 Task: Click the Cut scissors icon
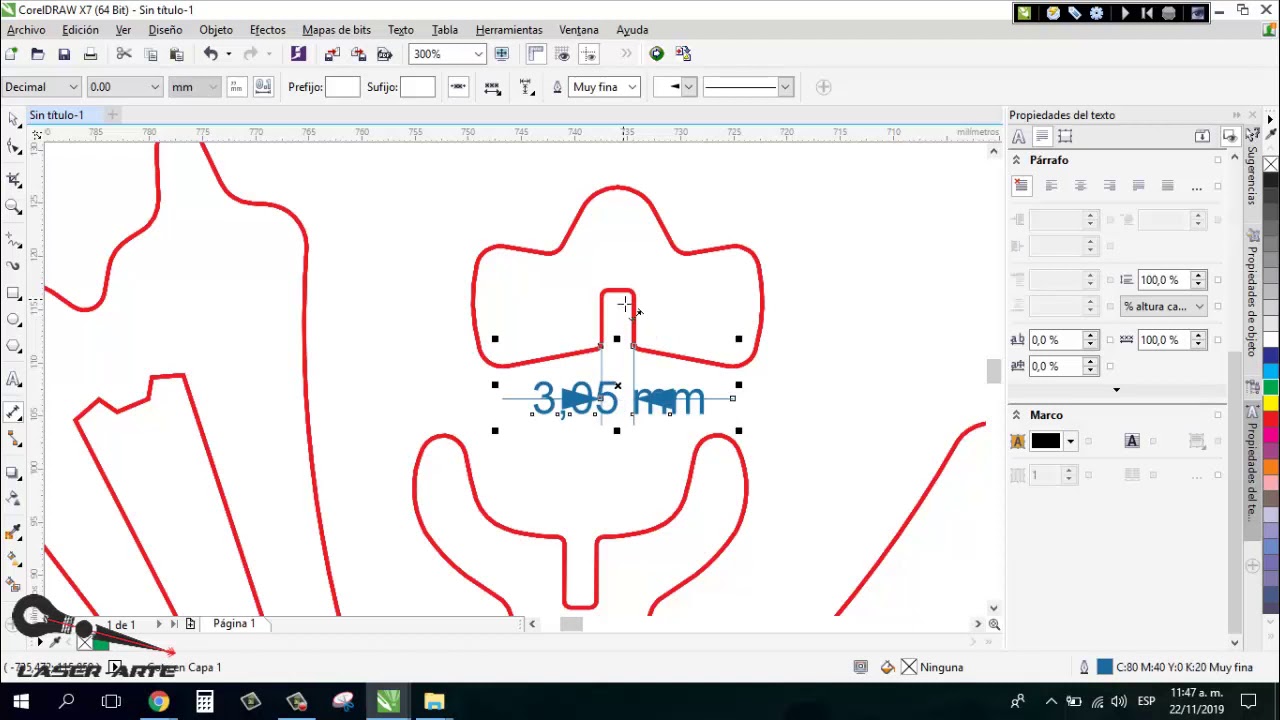coord(124,54)
